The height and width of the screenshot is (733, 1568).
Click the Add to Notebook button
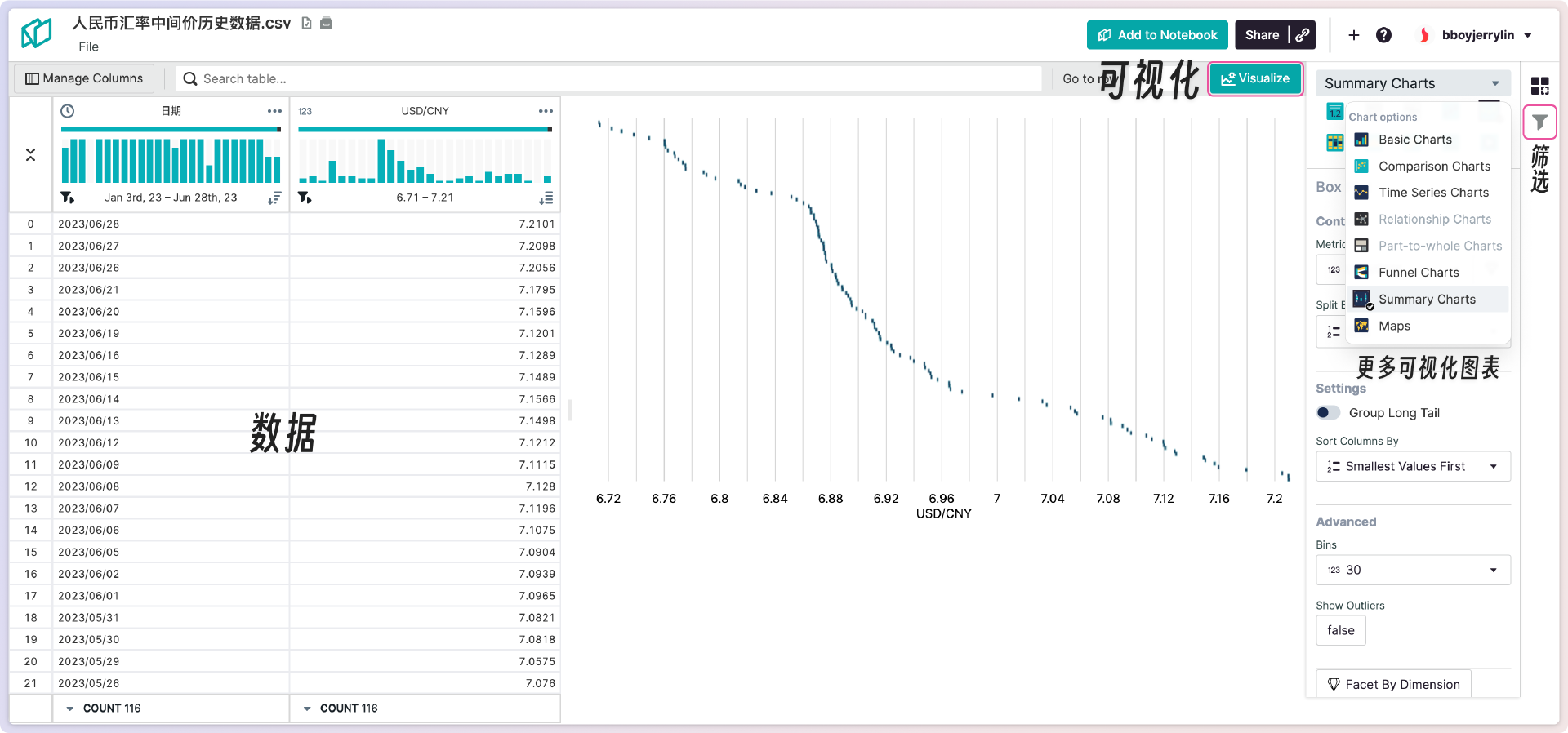pos(1157,35)
